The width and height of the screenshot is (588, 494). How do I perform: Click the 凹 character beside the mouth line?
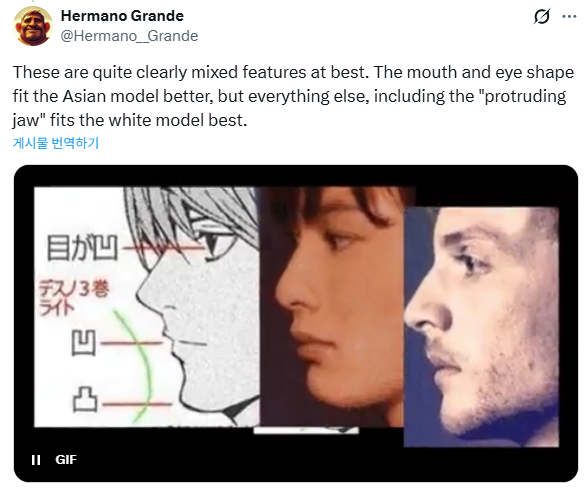[x=84, y=342]
